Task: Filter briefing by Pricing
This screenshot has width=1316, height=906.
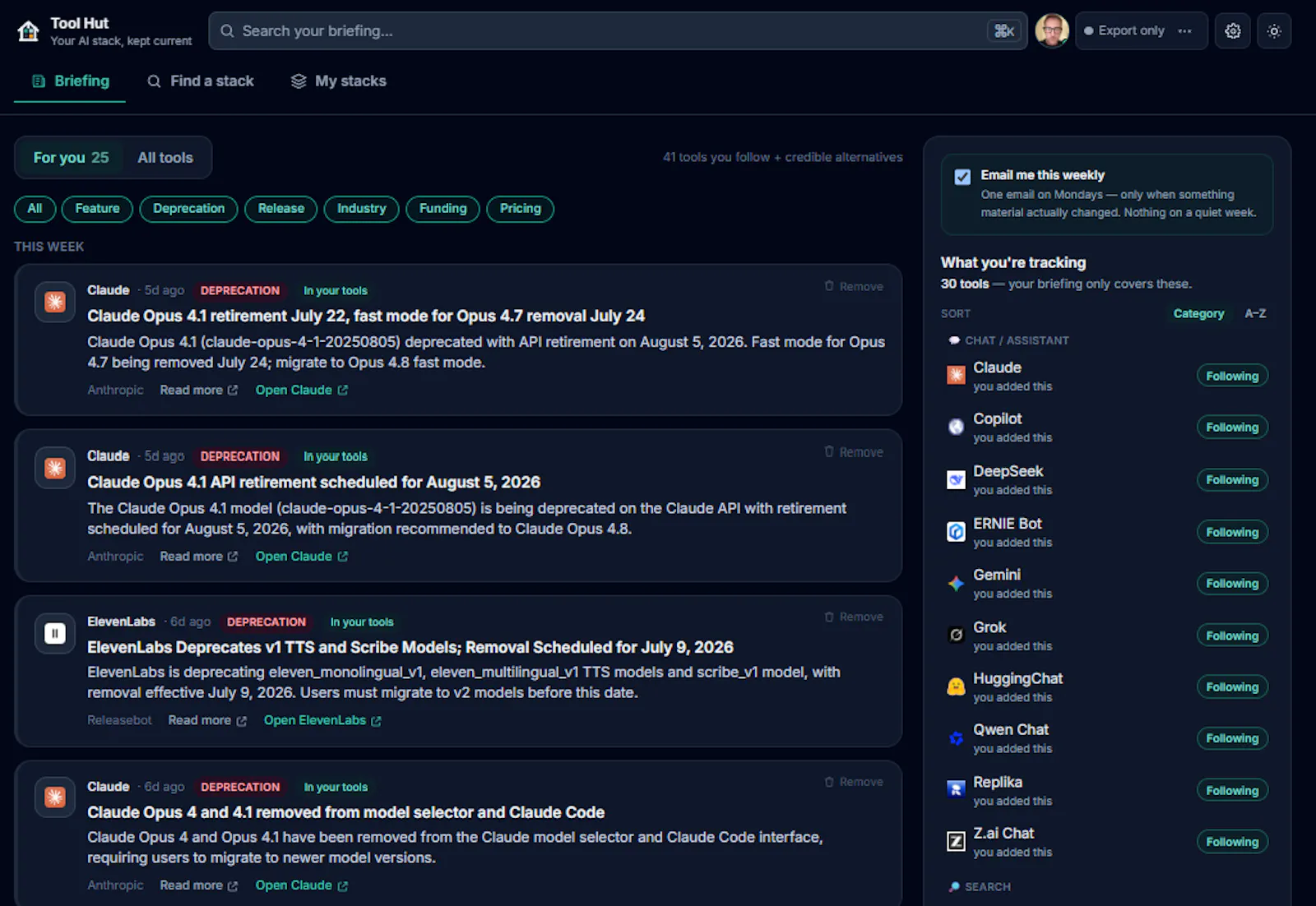Action: (x=520, y=209)
